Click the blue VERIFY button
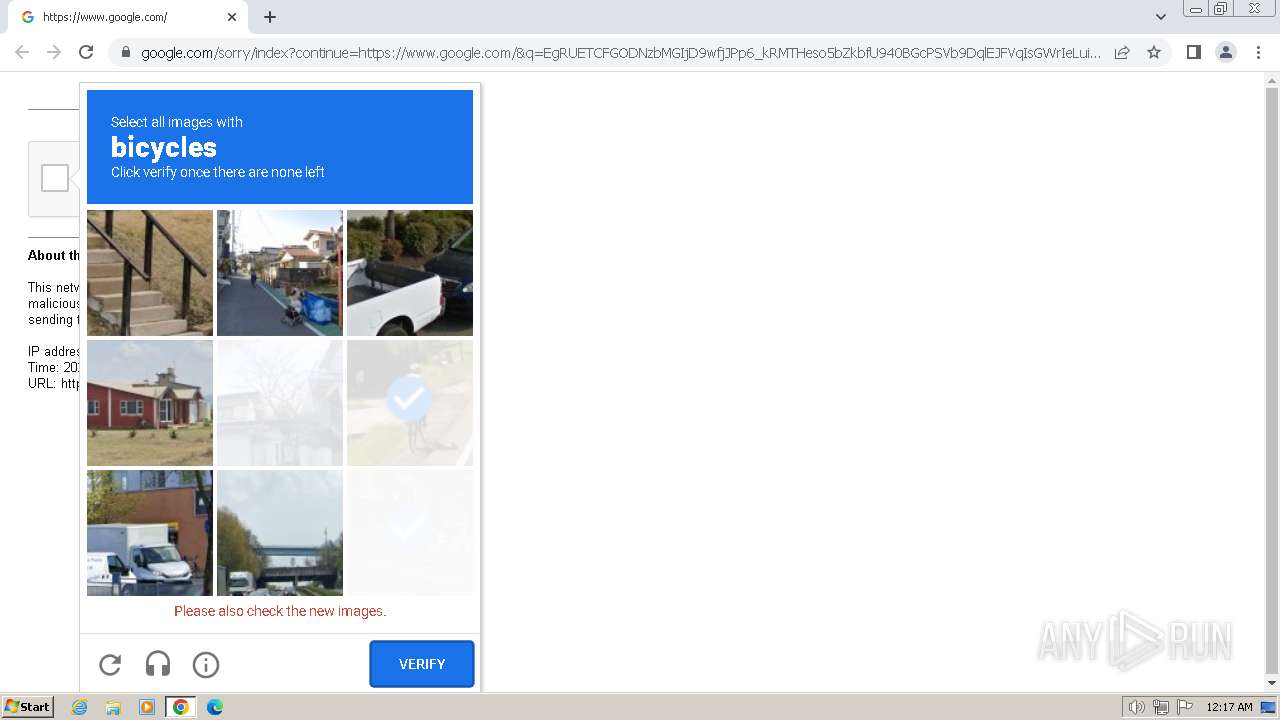Image resolution: width=1280 pixels, height=720 pixels. coord(422,664)
